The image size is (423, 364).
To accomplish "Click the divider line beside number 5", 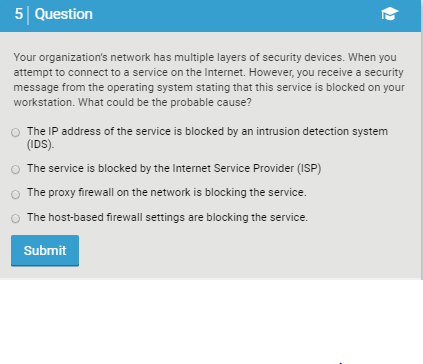I will (x=28, y=15).
